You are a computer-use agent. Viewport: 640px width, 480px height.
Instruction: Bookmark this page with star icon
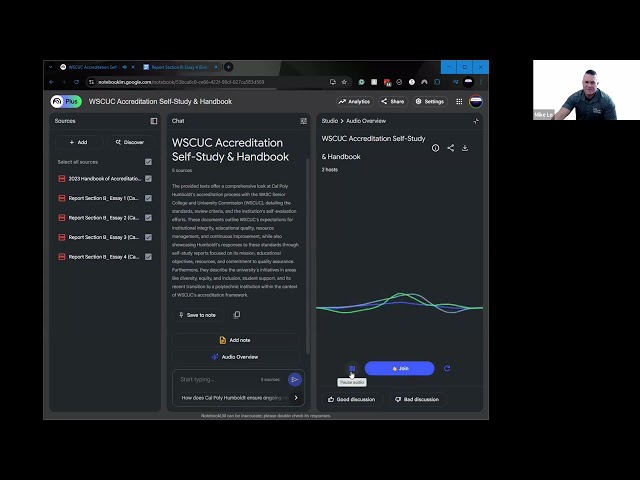pyautogui.click(x=344, y=82)
